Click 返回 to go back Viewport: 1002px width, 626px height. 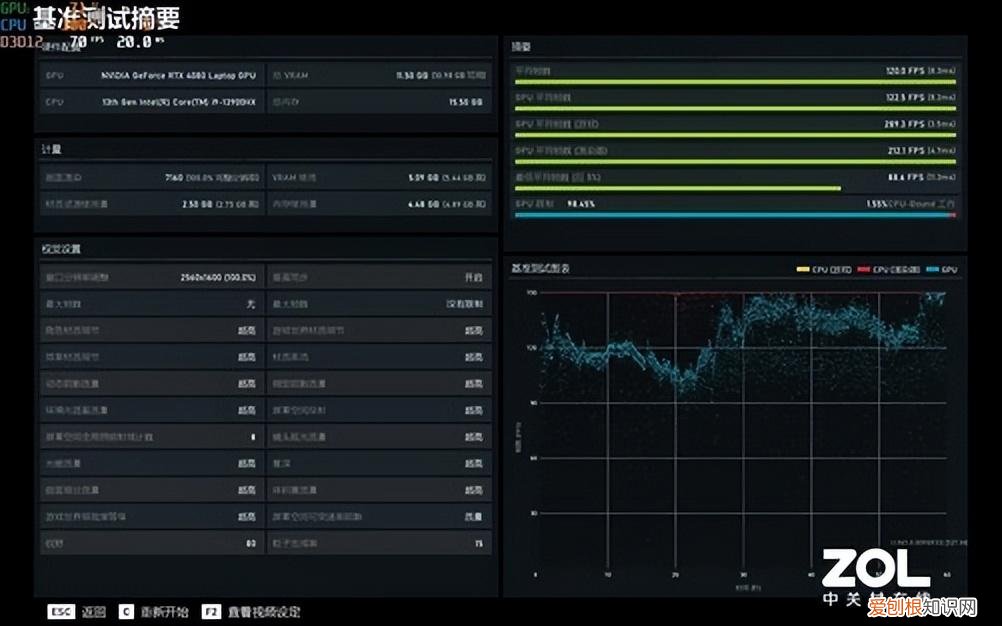[93, 611]
